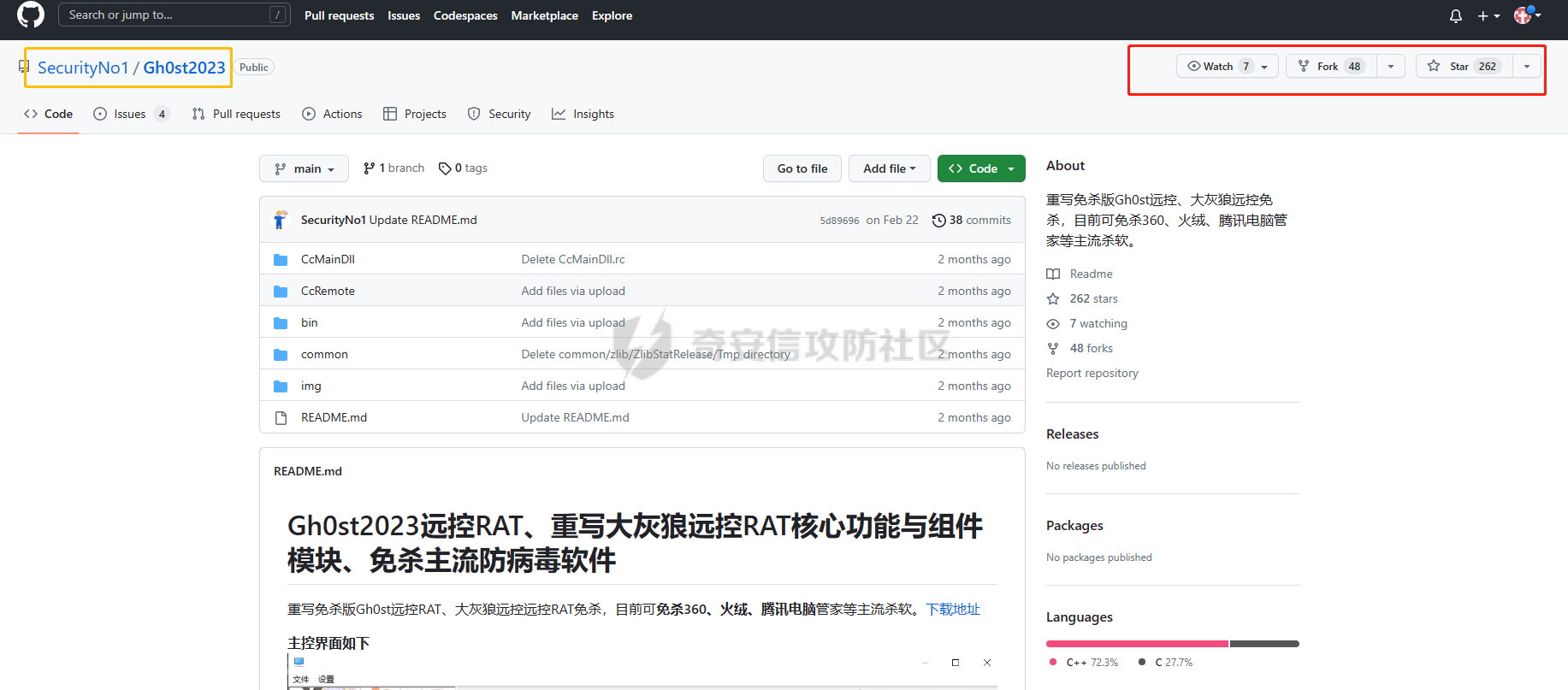Open the Actions tab
The image size is (1568, 690).
(332, 114)
